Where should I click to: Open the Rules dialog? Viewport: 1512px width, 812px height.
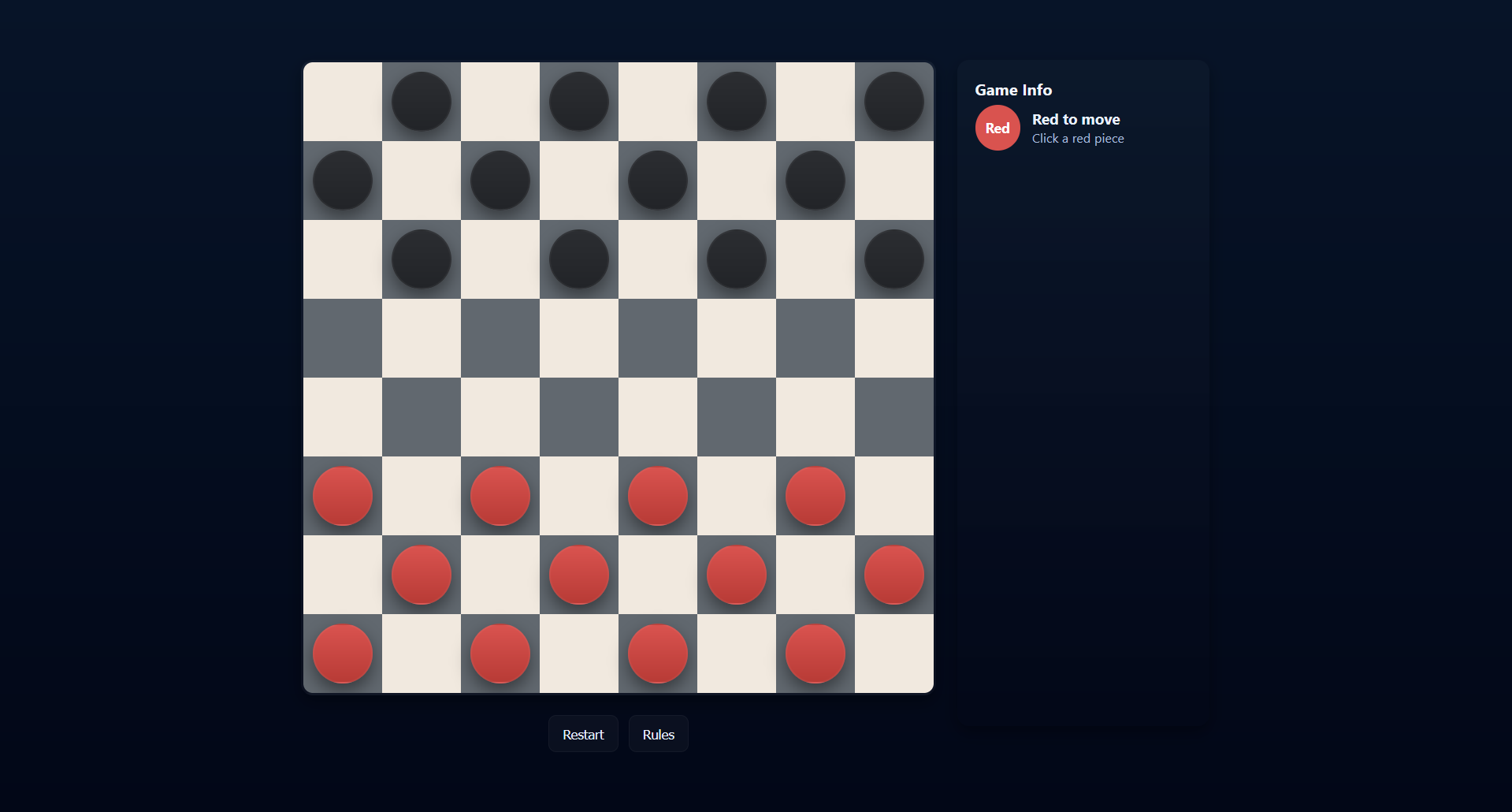pyautogui.click(x=659, y=734)
